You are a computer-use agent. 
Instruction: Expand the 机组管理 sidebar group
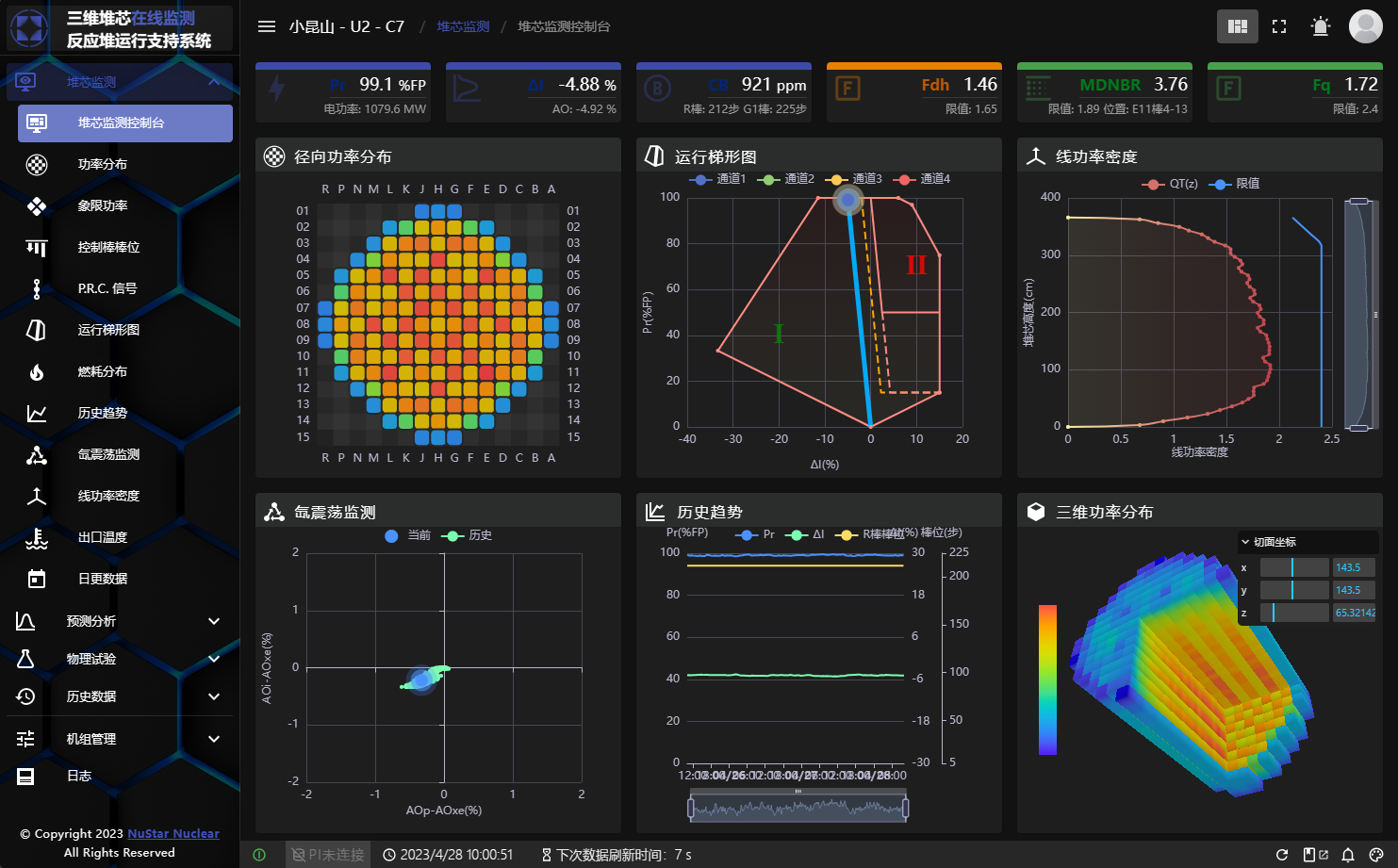click(x=119, y=739)
